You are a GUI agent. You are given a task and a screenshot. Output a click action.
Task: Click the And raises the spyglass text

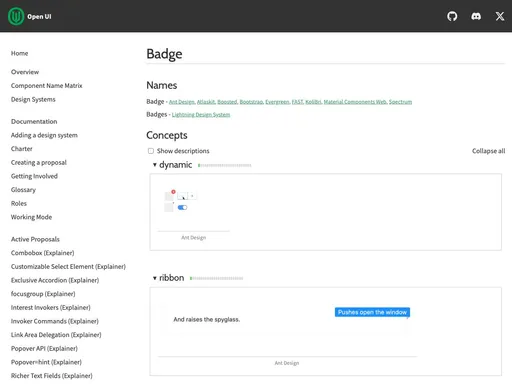(207, 319)
